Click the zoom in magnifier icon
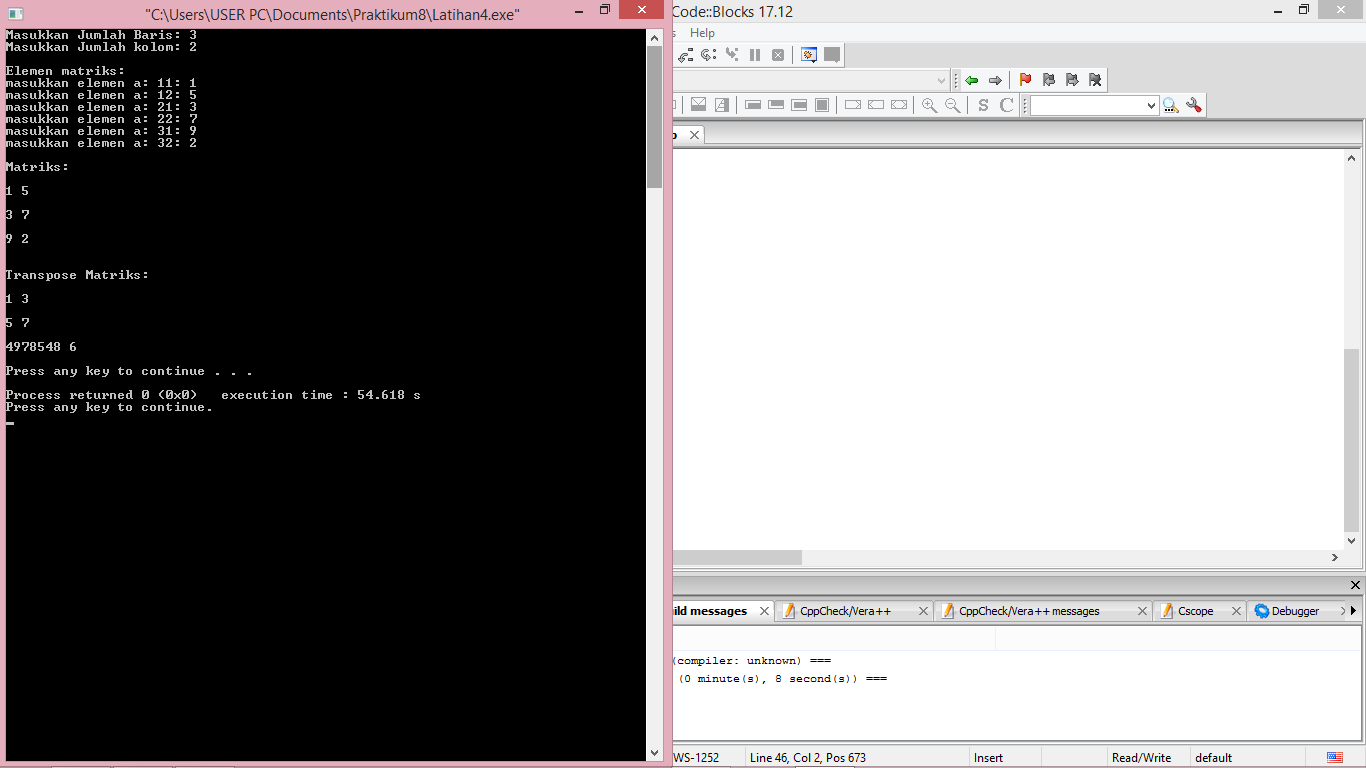 click(929, 105)
